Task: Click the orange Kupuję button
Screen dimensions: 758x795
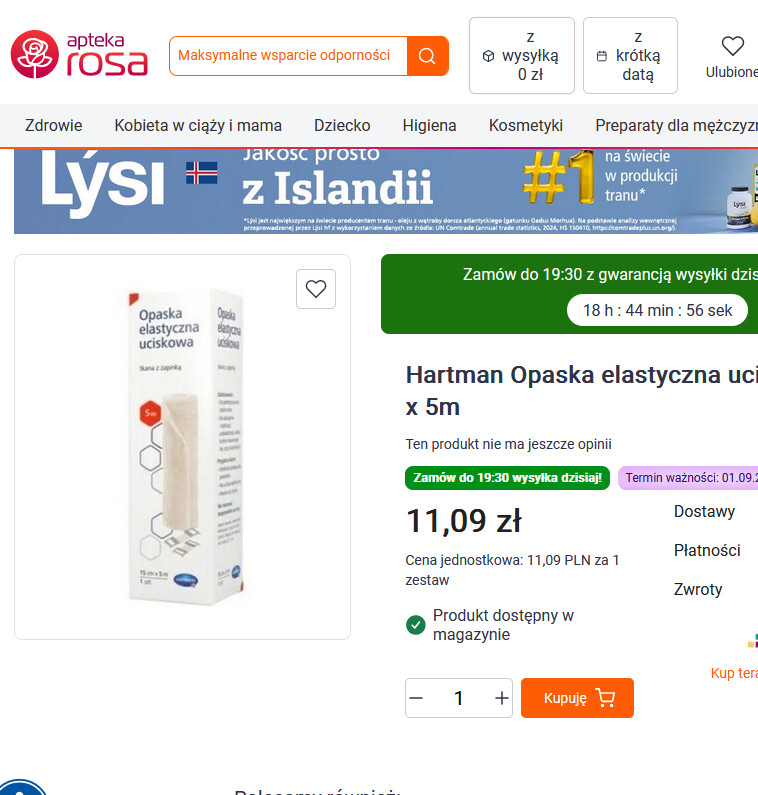Action: (577, 698)
